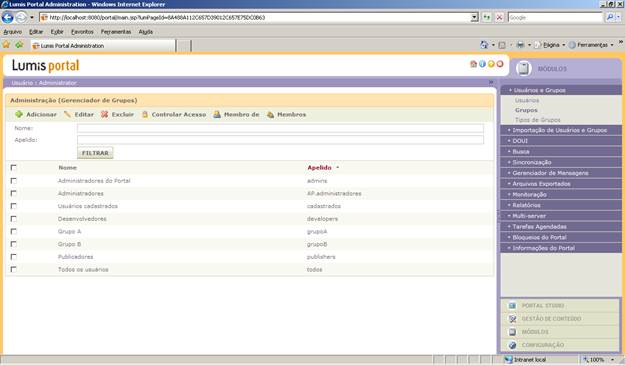The height and width of the screenshot is (366, 625).
Task: Open the Publicadores group link
Action: pyautogui.click(x=75, y=257)
